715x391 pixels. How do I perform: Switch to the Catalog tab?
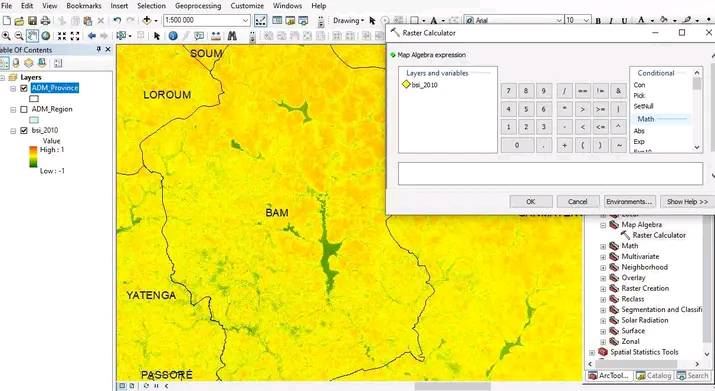[x=654, y=375]
